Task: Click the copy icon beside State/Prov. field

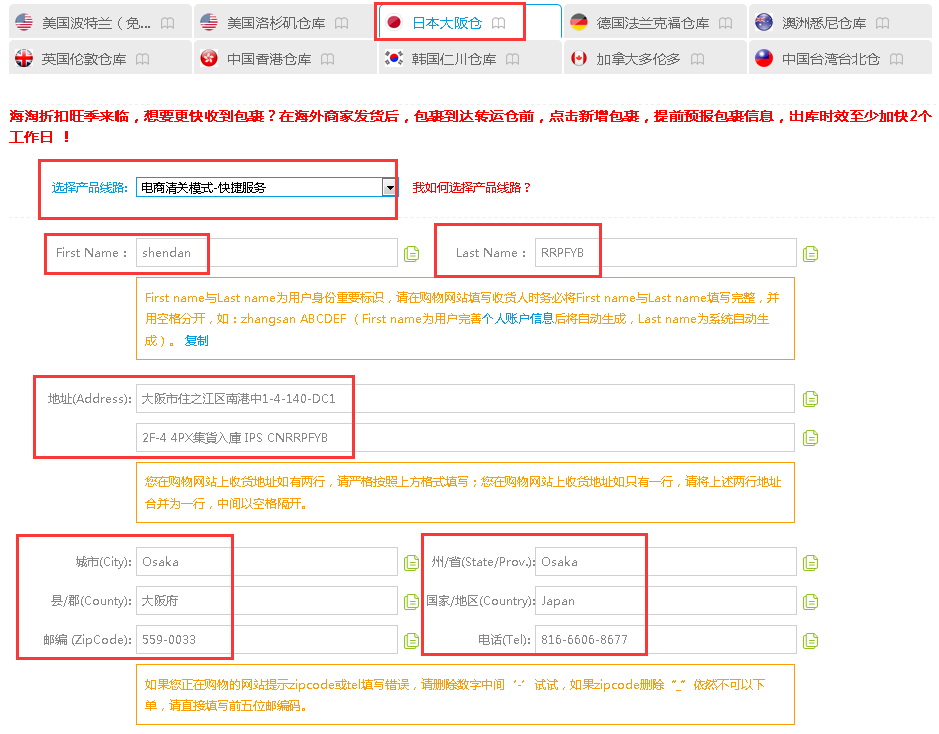Action: tap(810, 563)
